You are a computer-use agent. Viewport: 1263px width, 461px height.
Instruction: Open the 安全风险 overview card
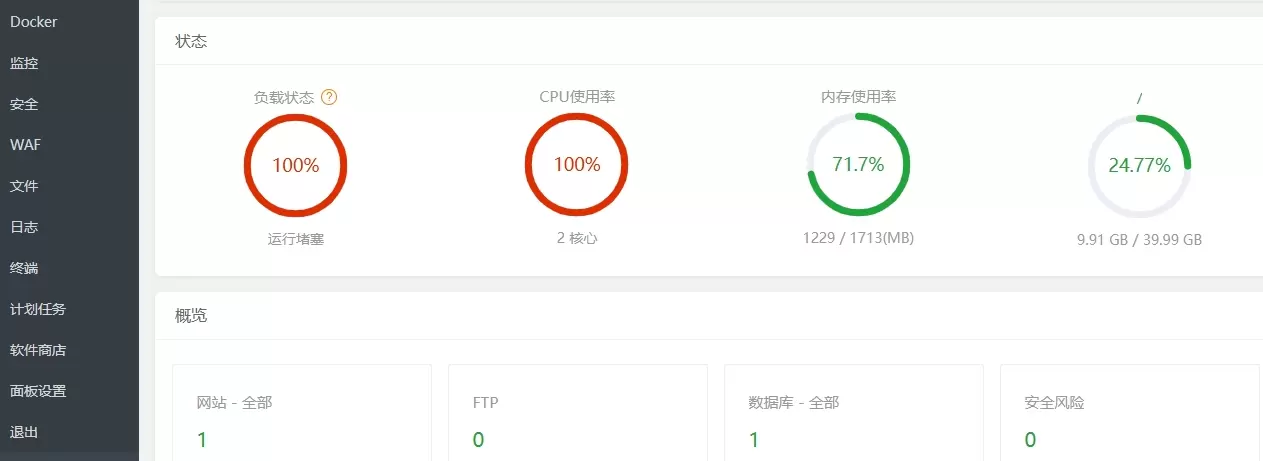1130,412
